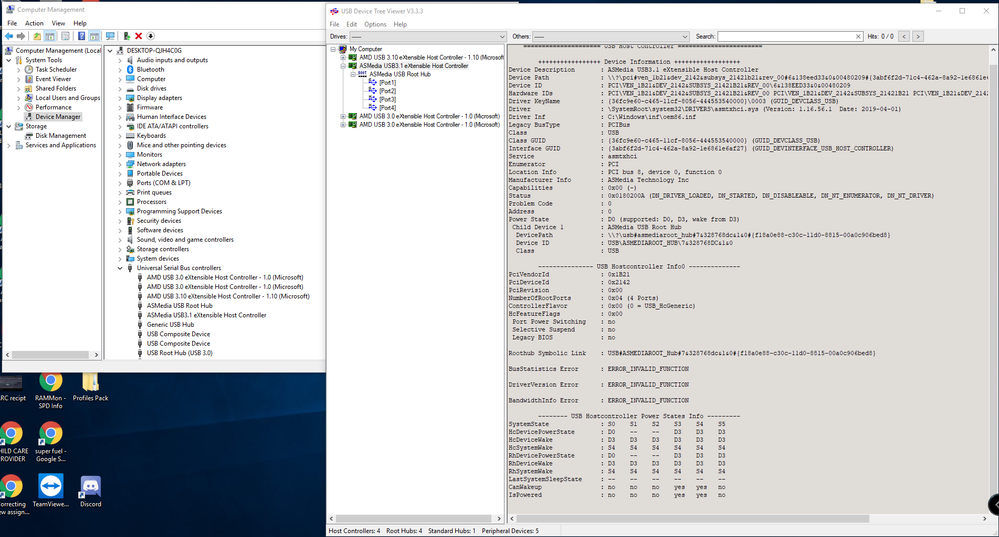This screenshot has width=999, height=537.
Task: Click the previous search hit button
Action: (903, 36)
